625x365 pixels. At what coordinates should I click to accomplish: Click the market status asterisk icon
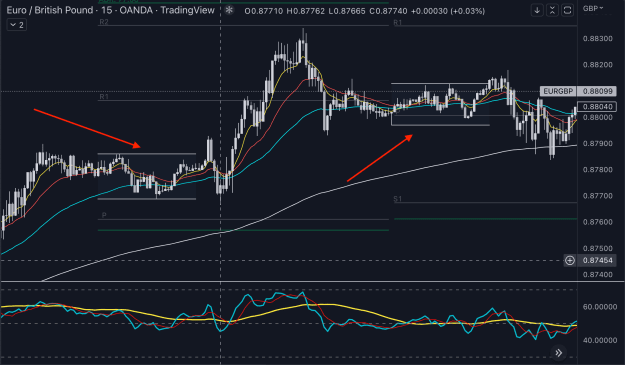click(x=229, y=10)
